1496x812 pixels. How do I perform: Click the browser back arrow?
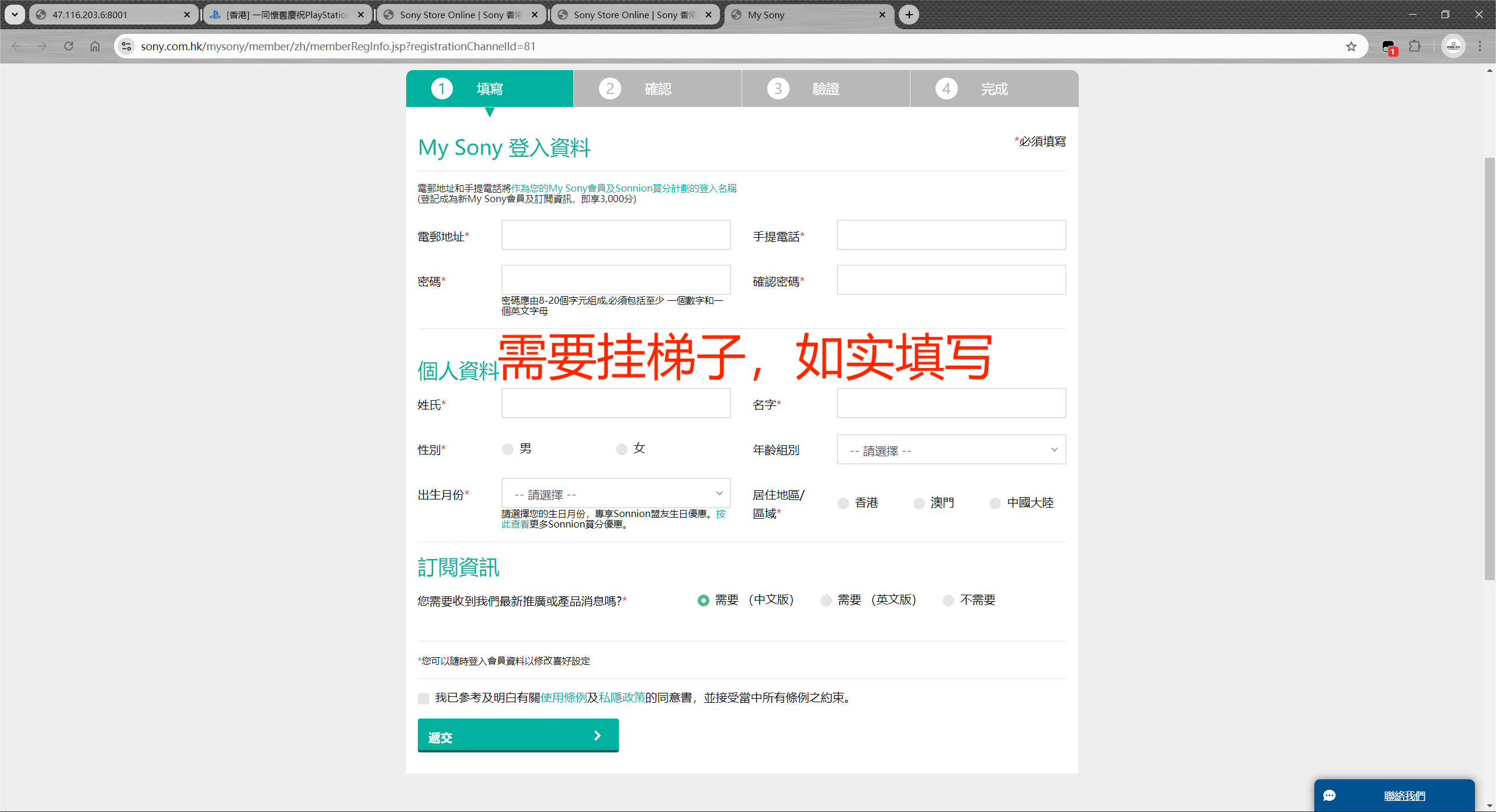pyautogui.click(x=16, y=46)
